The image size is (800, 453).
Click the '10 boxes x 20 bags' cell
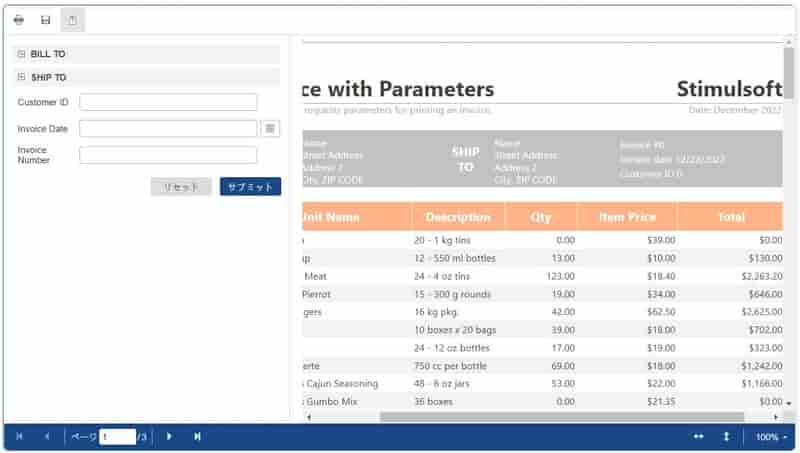click(455, 330)
